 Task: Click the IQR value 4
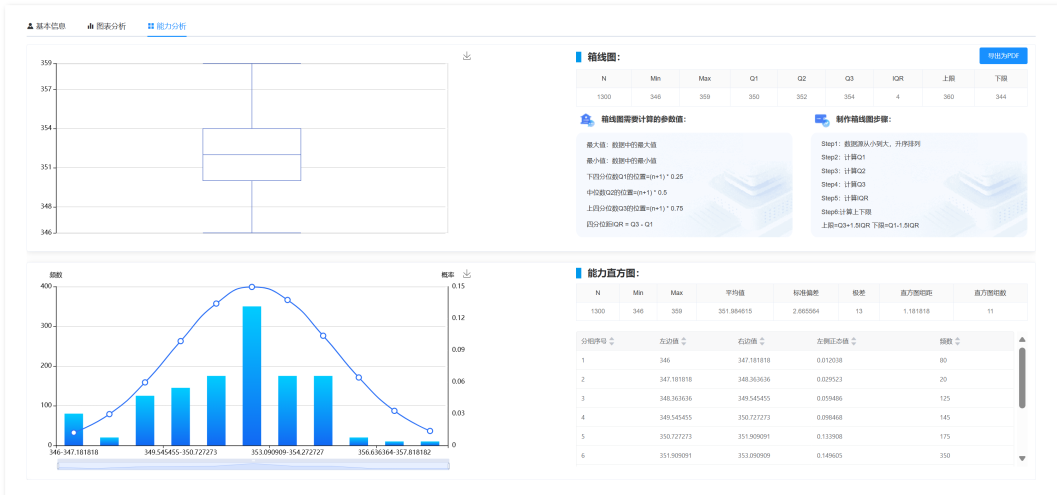pyautogui.click(x=898, y=97)
